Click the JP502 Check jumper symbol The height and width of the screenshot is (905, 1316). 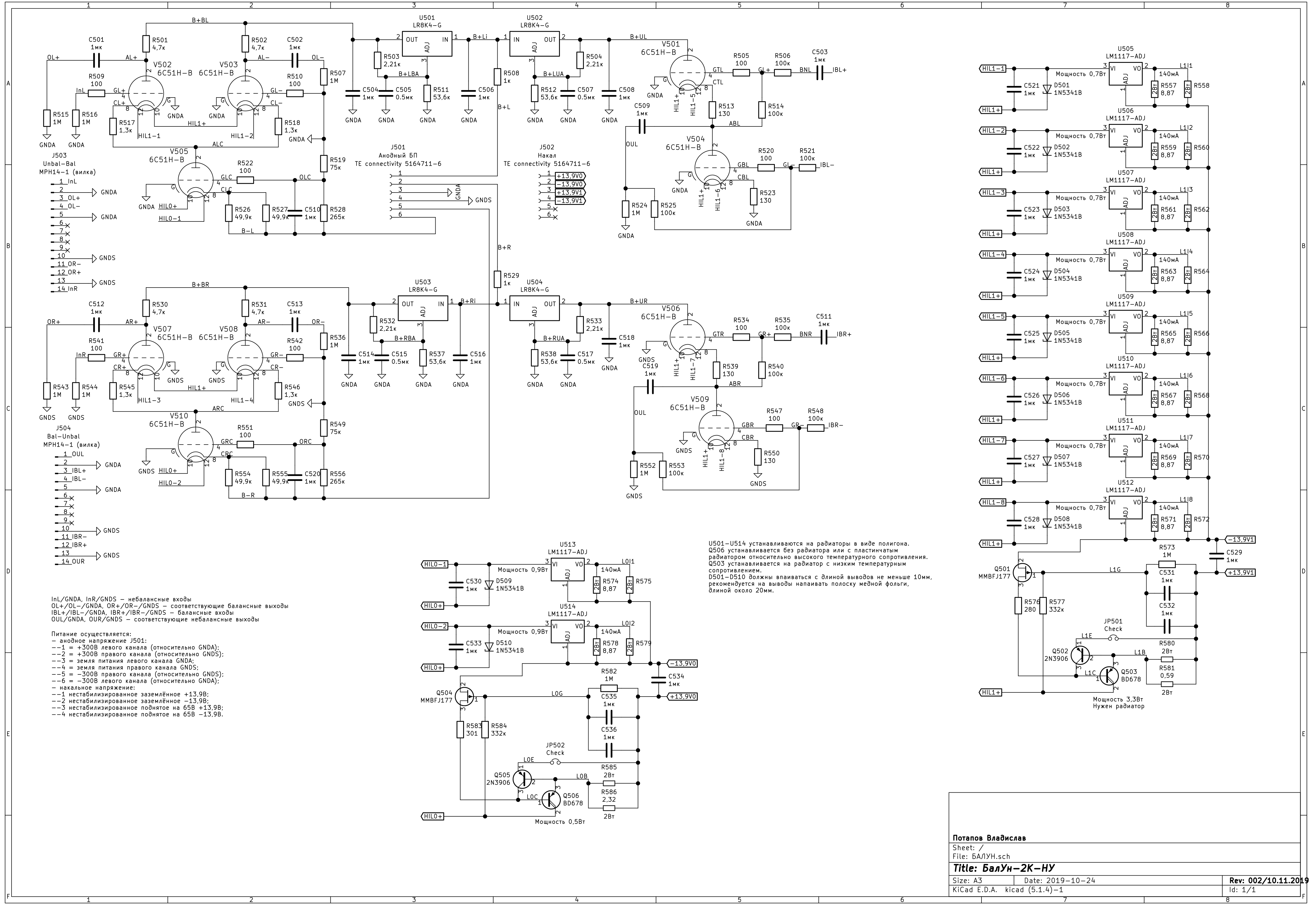(555, 762)
